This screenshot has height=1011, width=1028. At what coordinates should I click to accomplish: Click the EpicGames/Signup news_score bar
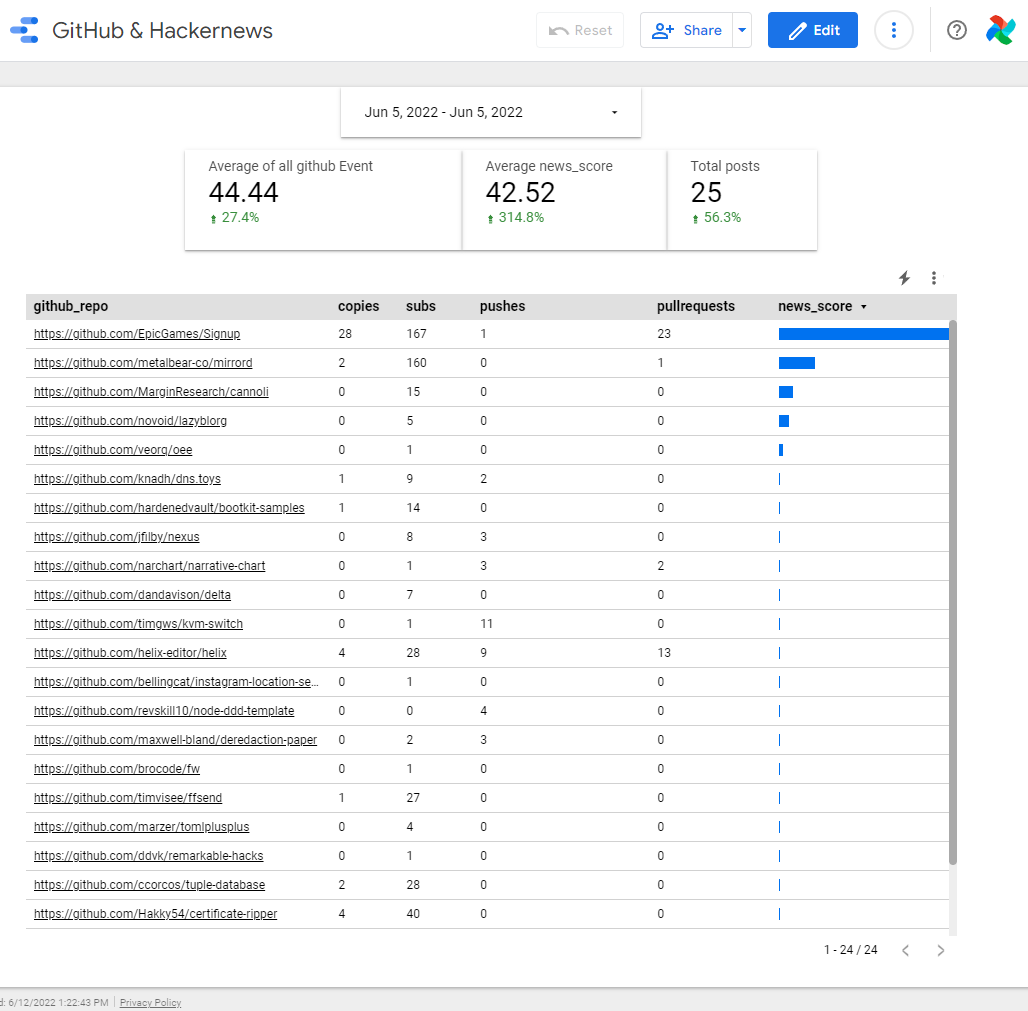tap(863, 334)
